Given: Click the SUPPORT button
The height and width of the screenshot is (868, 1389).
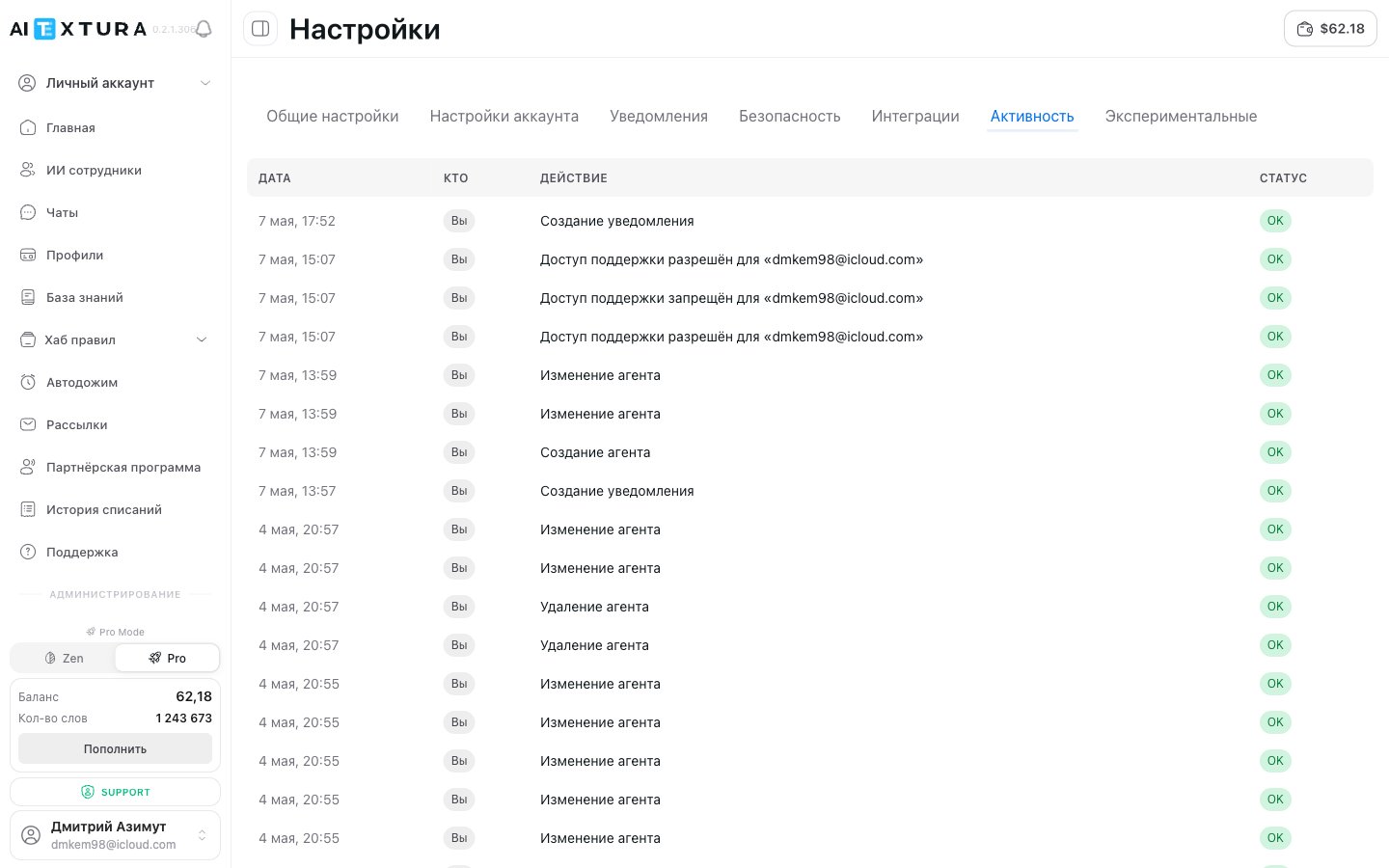Looking at the screenshot, I should pyautogui.click(x=115, y=792).
